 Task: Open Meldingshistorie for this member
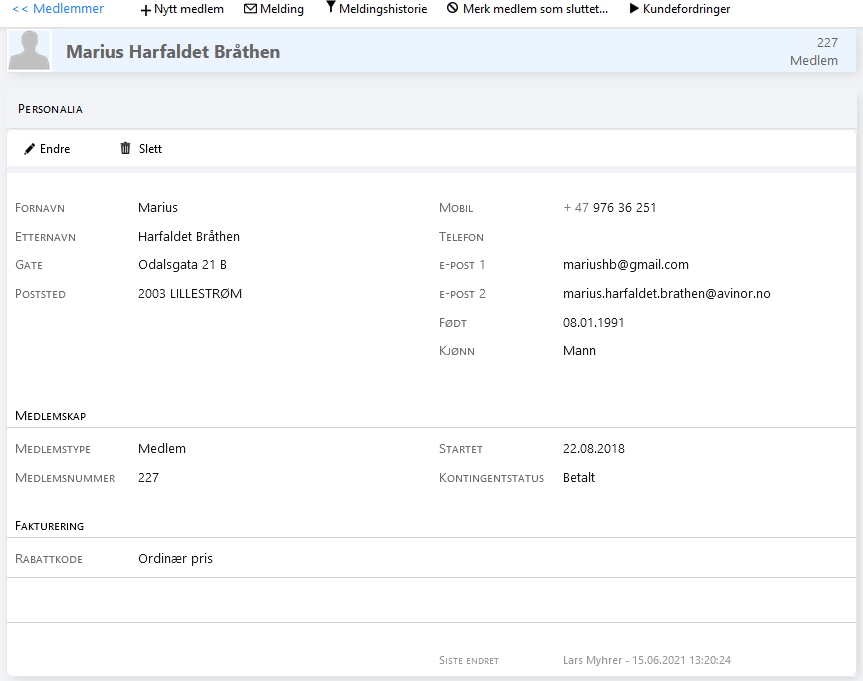point(383,9)
